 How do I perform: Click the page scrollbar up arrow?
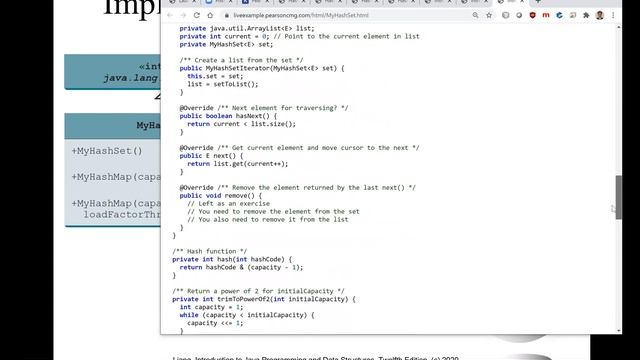[x=619, y=27]
